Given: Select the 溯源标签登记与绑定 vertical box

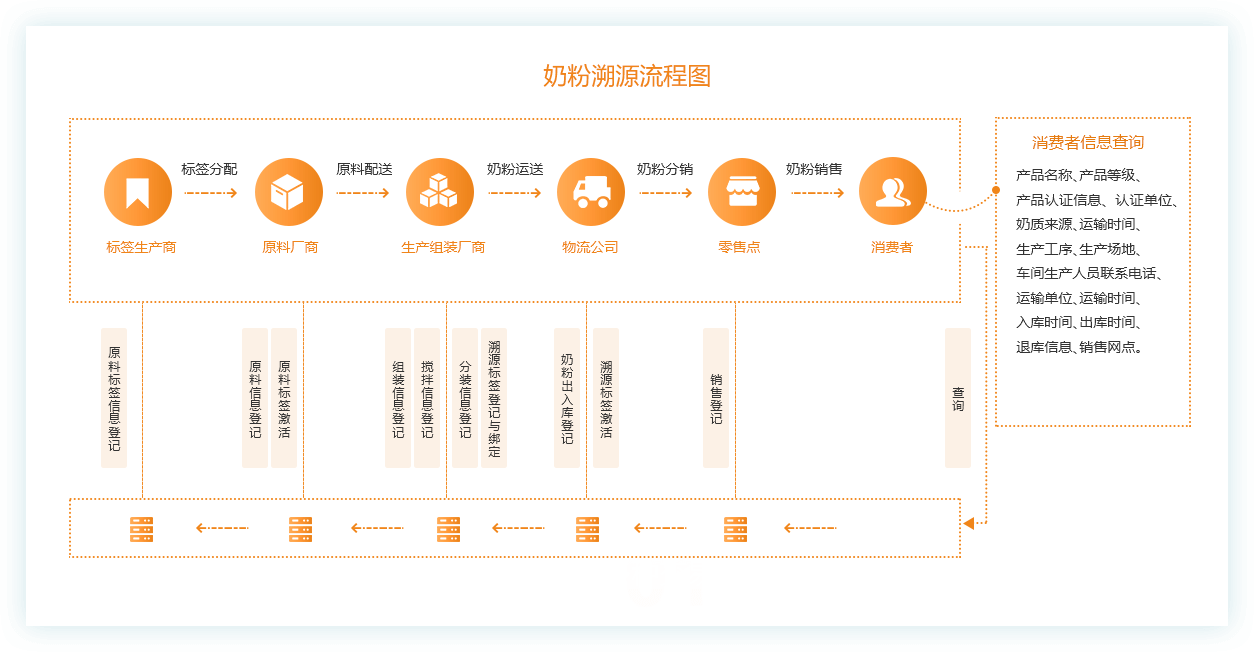Looking at the screenshot, I should click(494, 398).
